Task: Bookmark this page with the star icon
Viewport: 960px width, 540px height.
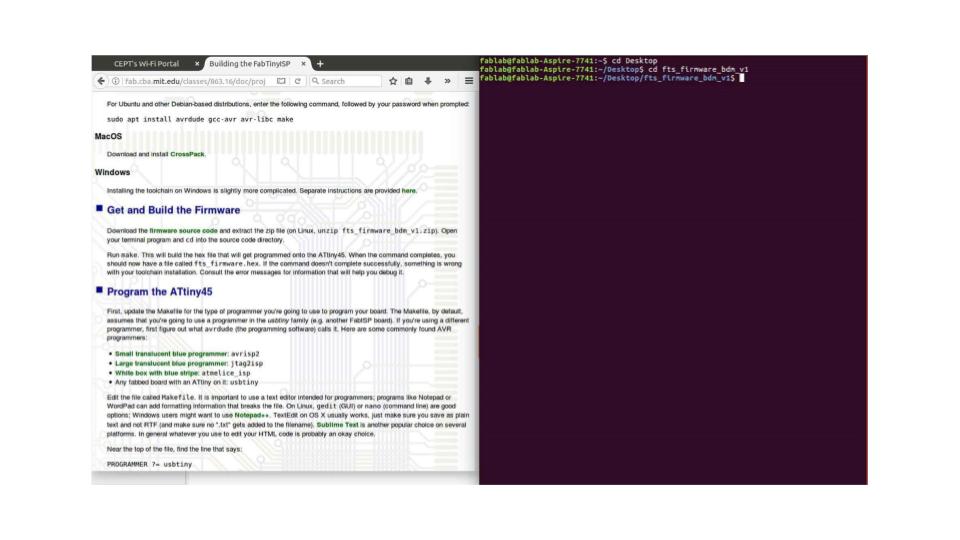Action: point(393,81)
